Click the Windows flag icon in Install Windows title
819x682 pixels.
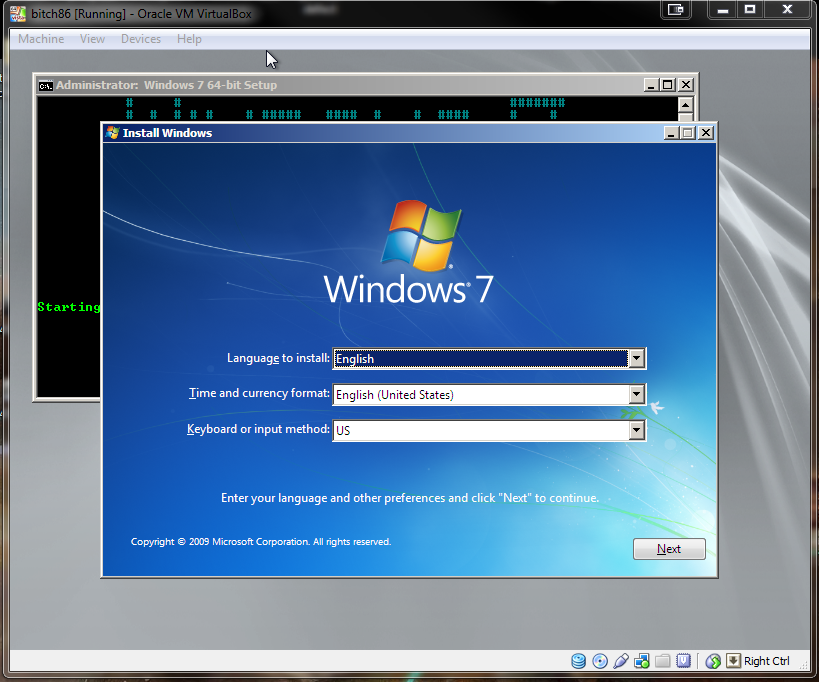point(112,133)
